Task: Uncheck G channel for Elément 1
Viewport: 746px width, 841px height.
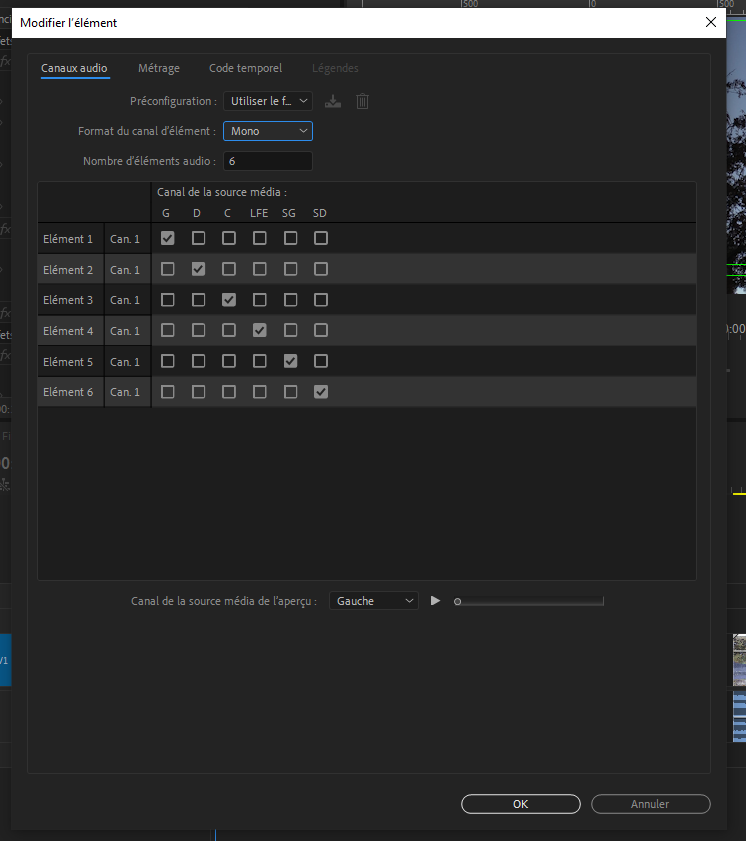Action: pyautogui.click(x=167, y=238)
